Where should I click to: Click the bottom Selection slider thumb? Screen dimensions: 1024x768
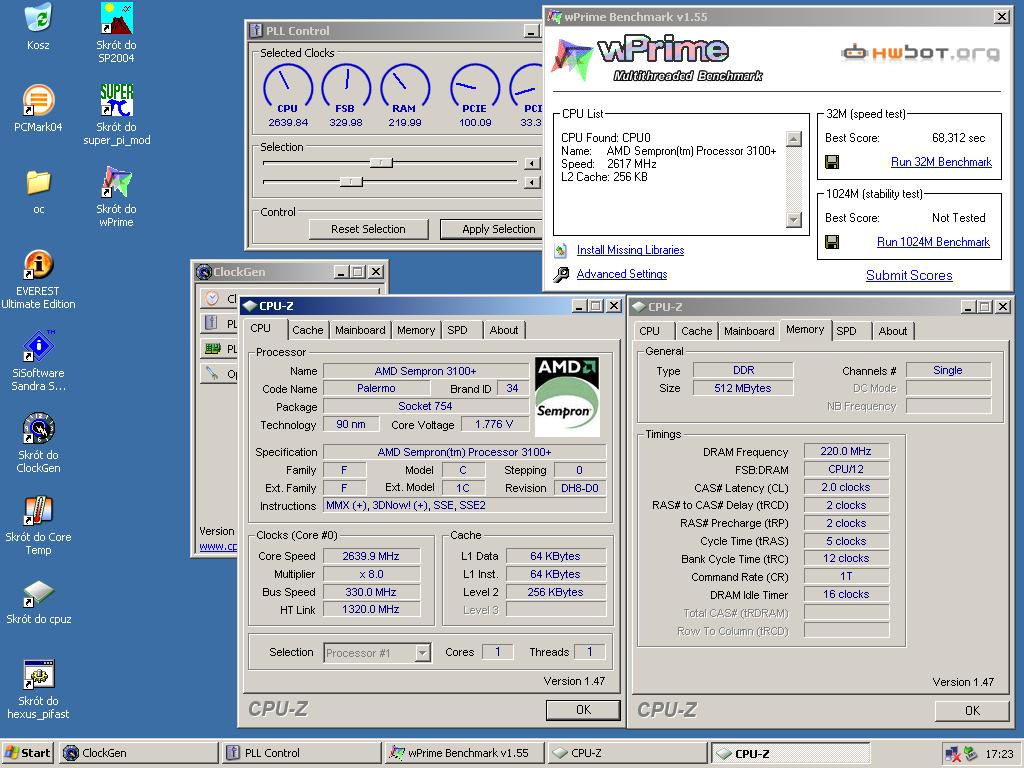click(351, 182)
